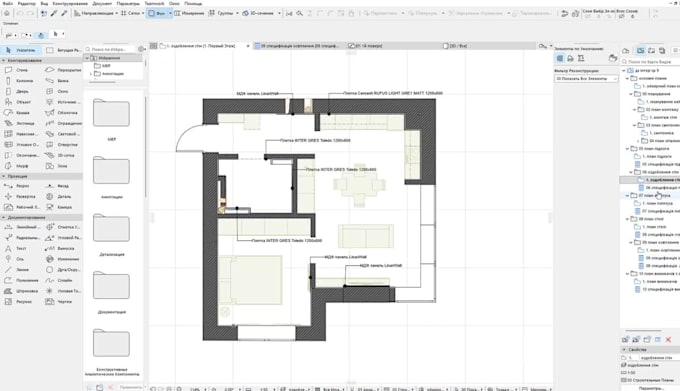Select the Дверь door tool
This screenshot has width=680, height=391.
click(17, 91)
